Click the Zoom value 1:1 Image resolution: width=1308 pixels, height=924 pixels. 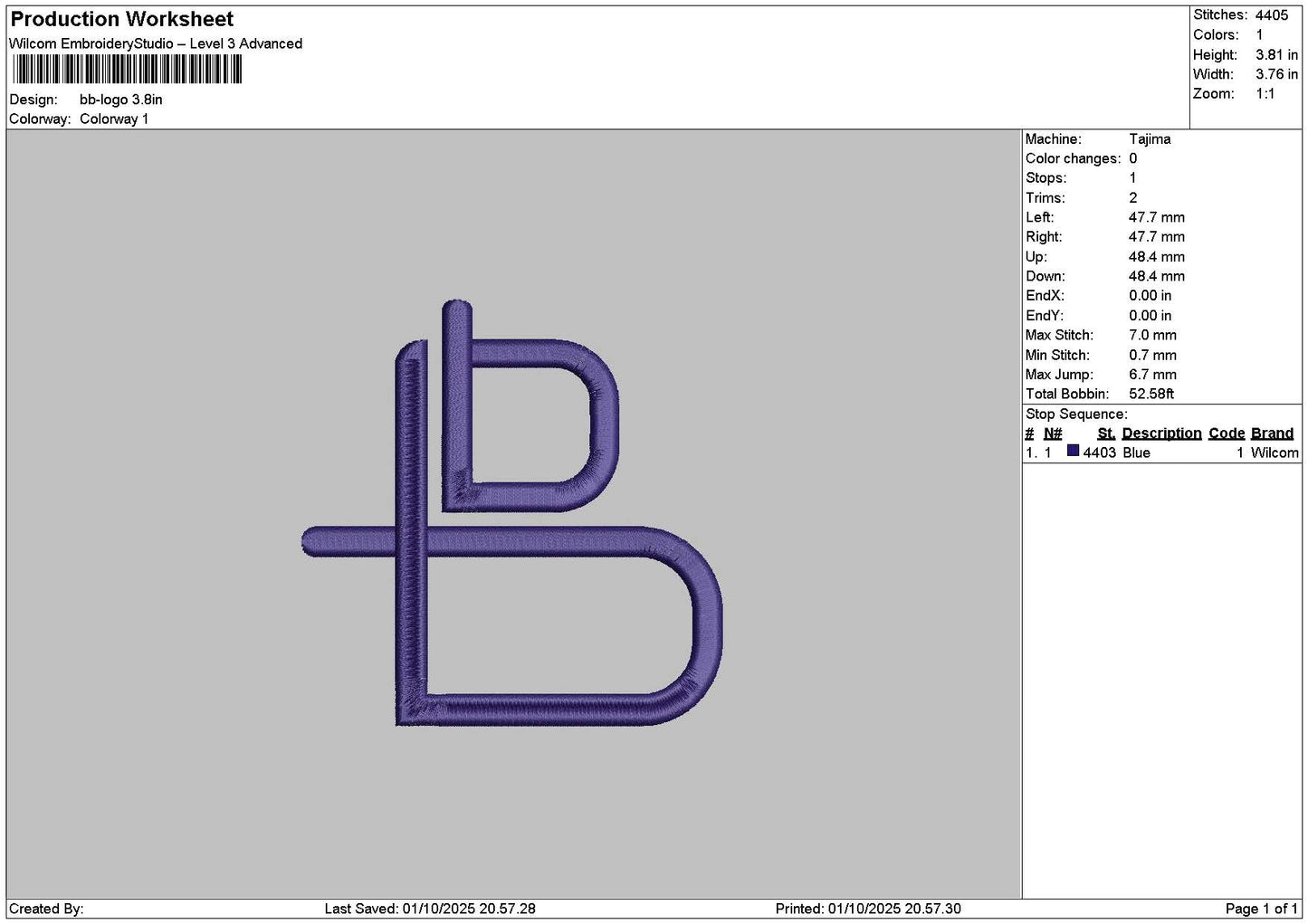pos(1265,93)
